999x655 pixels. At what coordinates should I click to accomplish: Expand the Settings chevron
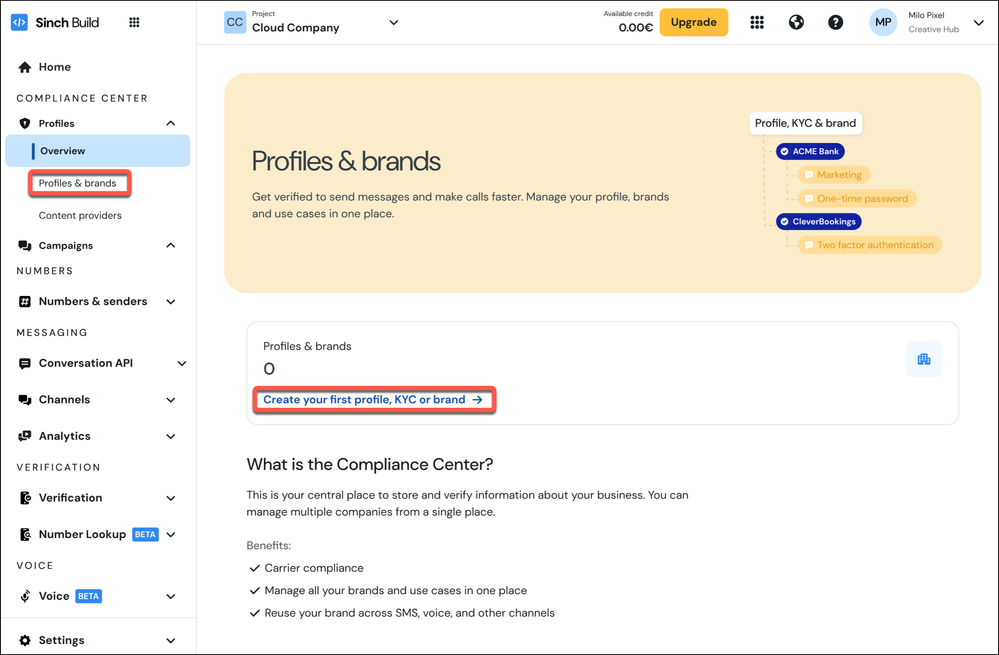tap(171, 640)
